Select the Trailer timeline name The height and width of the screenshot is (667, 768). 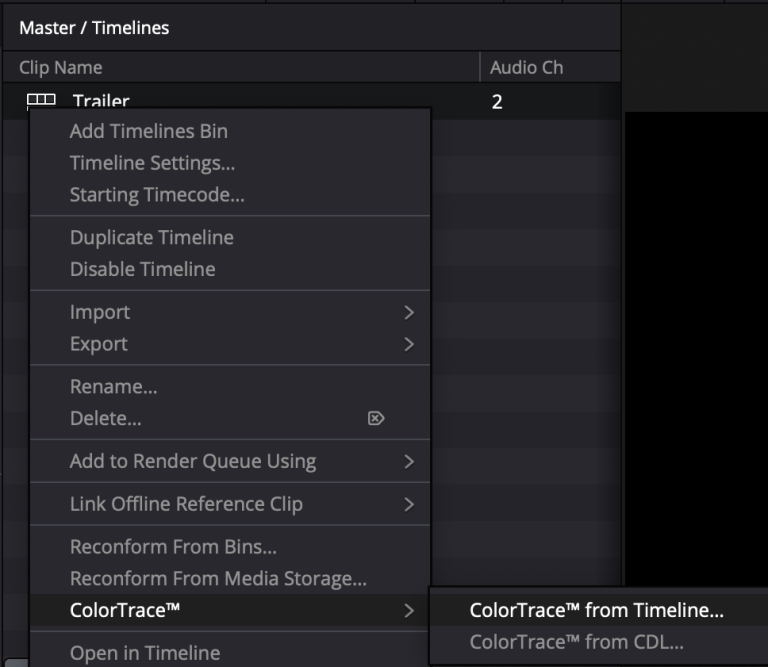point(101,101)
